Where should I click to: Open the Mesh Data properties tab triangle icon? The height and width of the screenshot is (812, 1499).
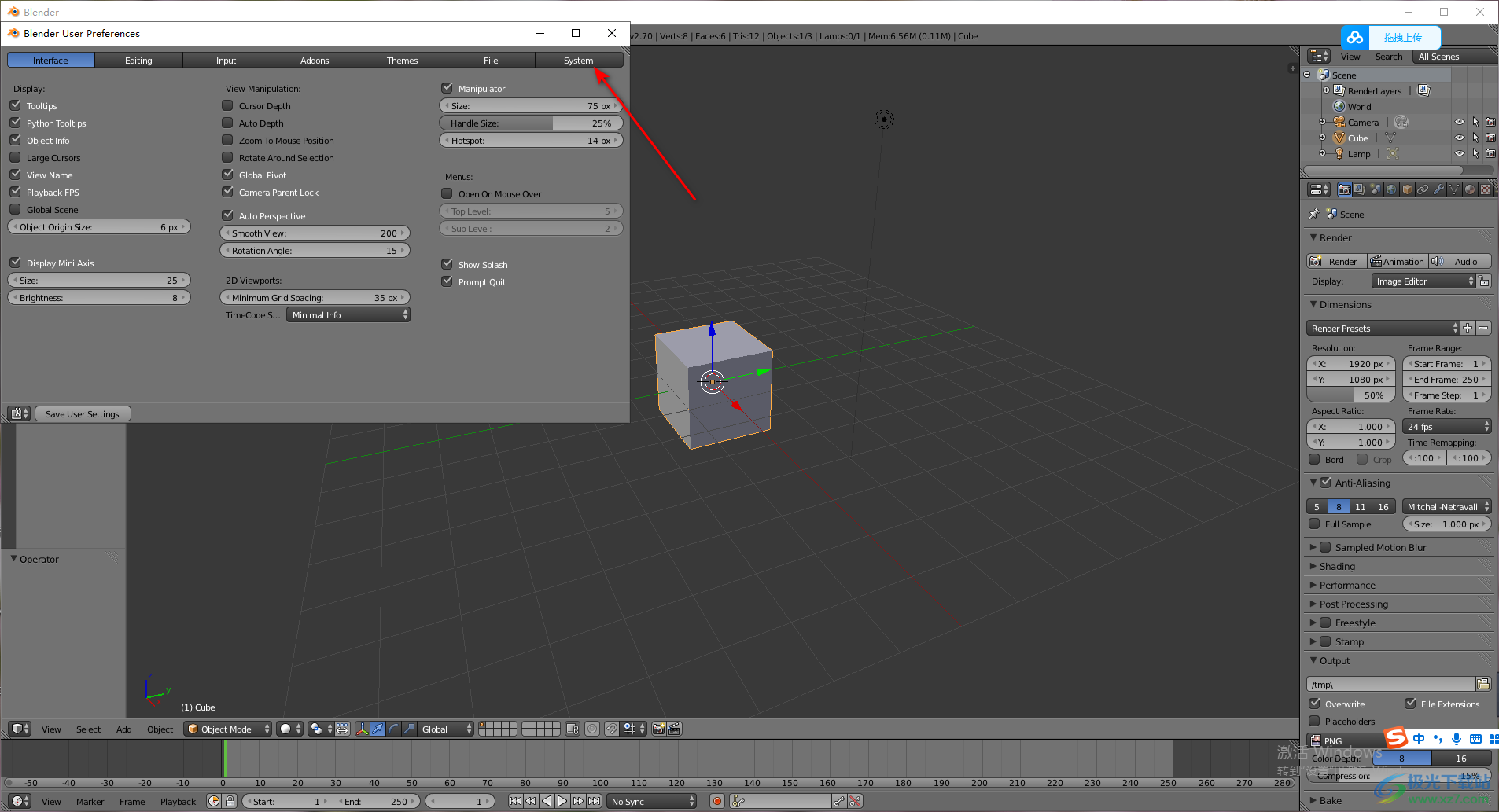(x=1454, y=189)
